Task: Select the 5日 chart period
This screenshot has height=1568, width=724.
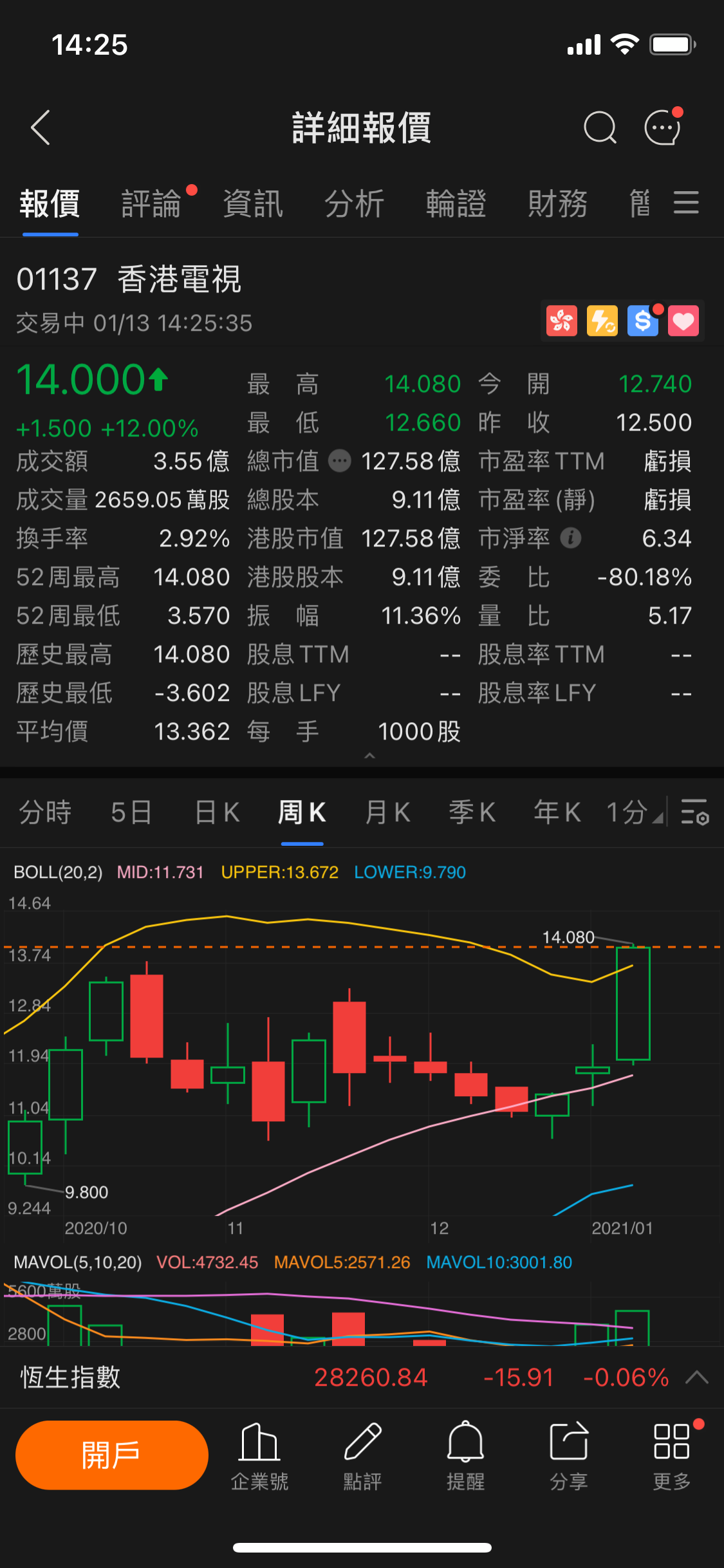Action: click(x=131, y=812)
